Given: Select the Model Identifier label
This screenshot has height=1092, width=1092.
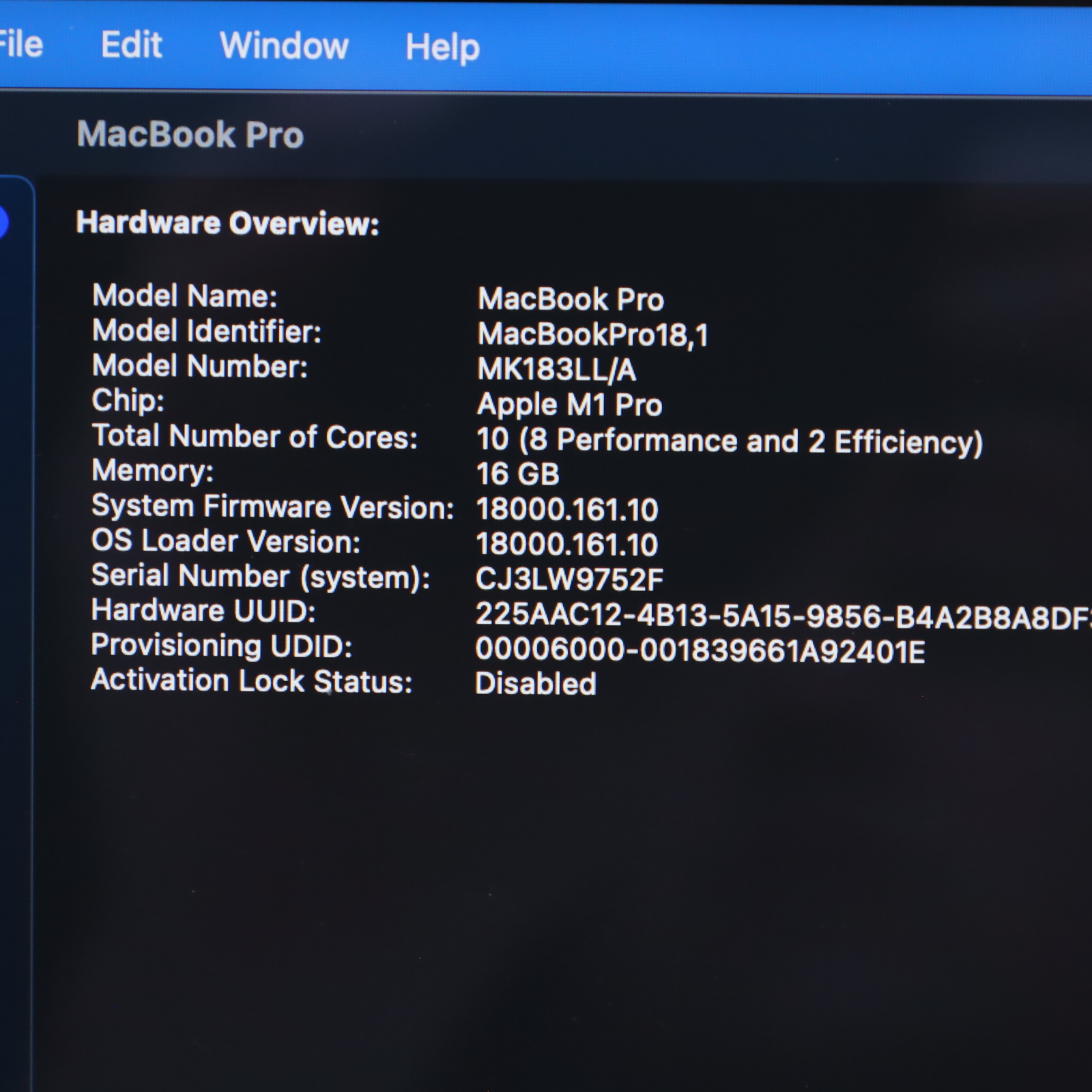Looking at the screenshot, I should point(207,331).
